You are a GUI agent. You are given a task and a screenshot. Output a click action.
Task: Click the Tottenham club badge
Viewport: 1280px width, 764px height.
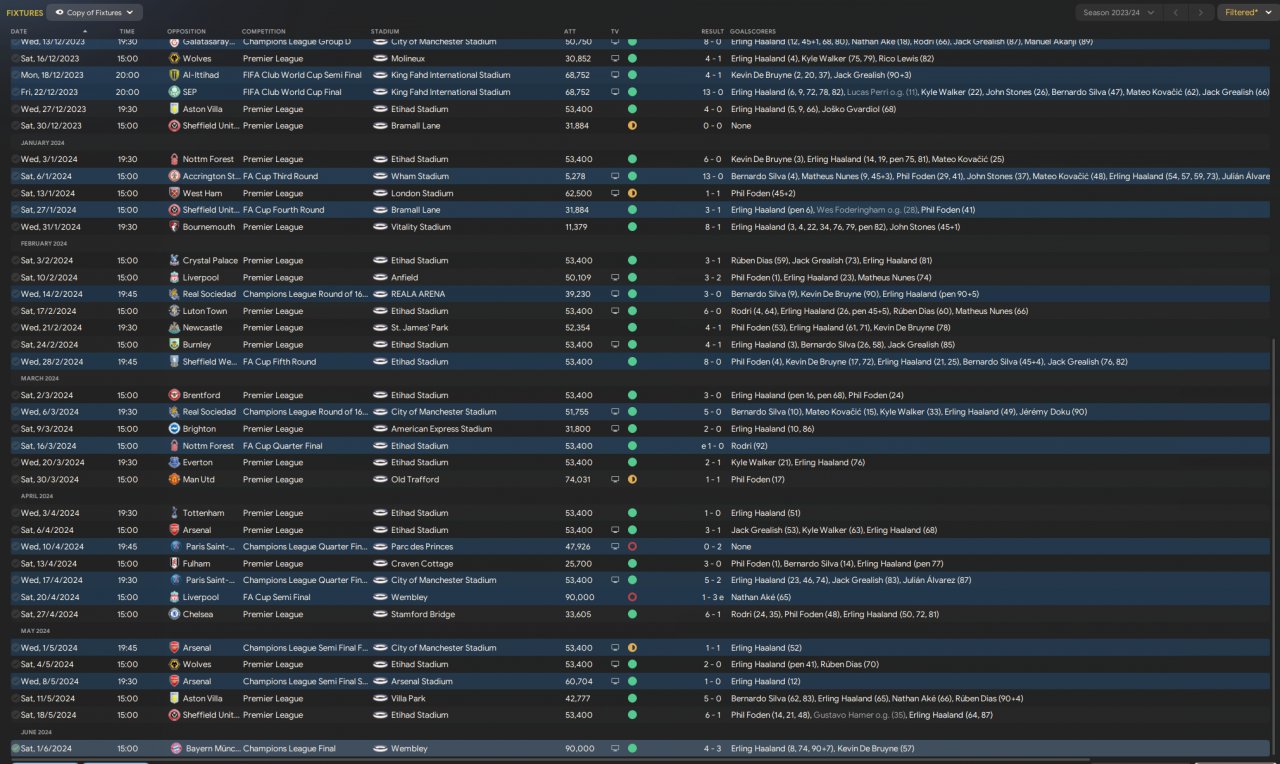pos(175,513)
